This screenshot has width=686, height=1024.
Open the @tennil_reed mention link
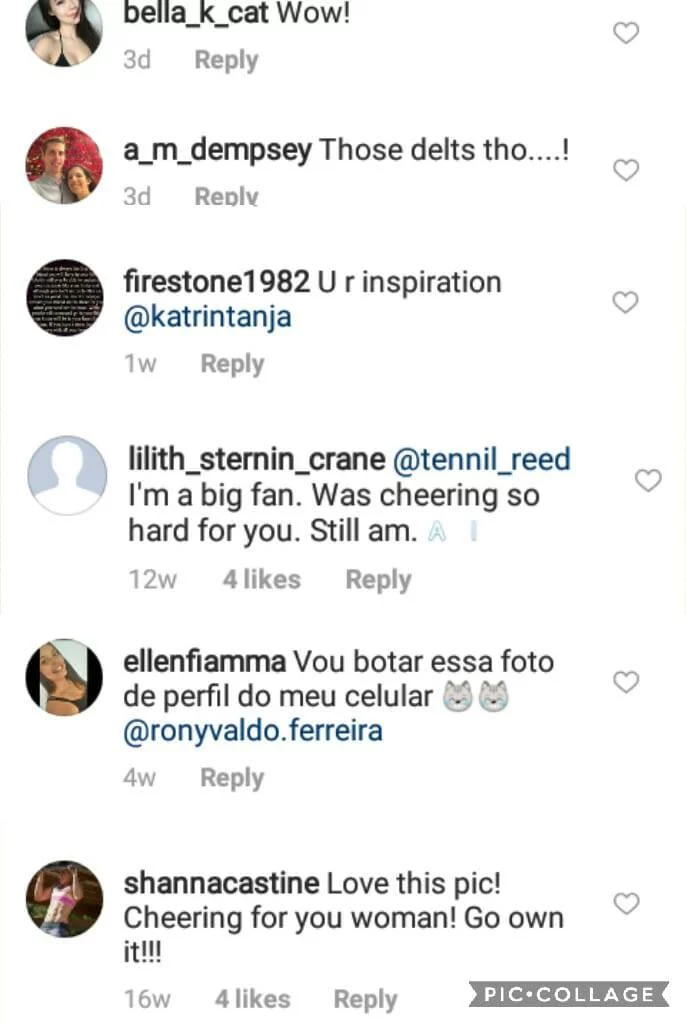pyautogui.click(x=482, y=459)
